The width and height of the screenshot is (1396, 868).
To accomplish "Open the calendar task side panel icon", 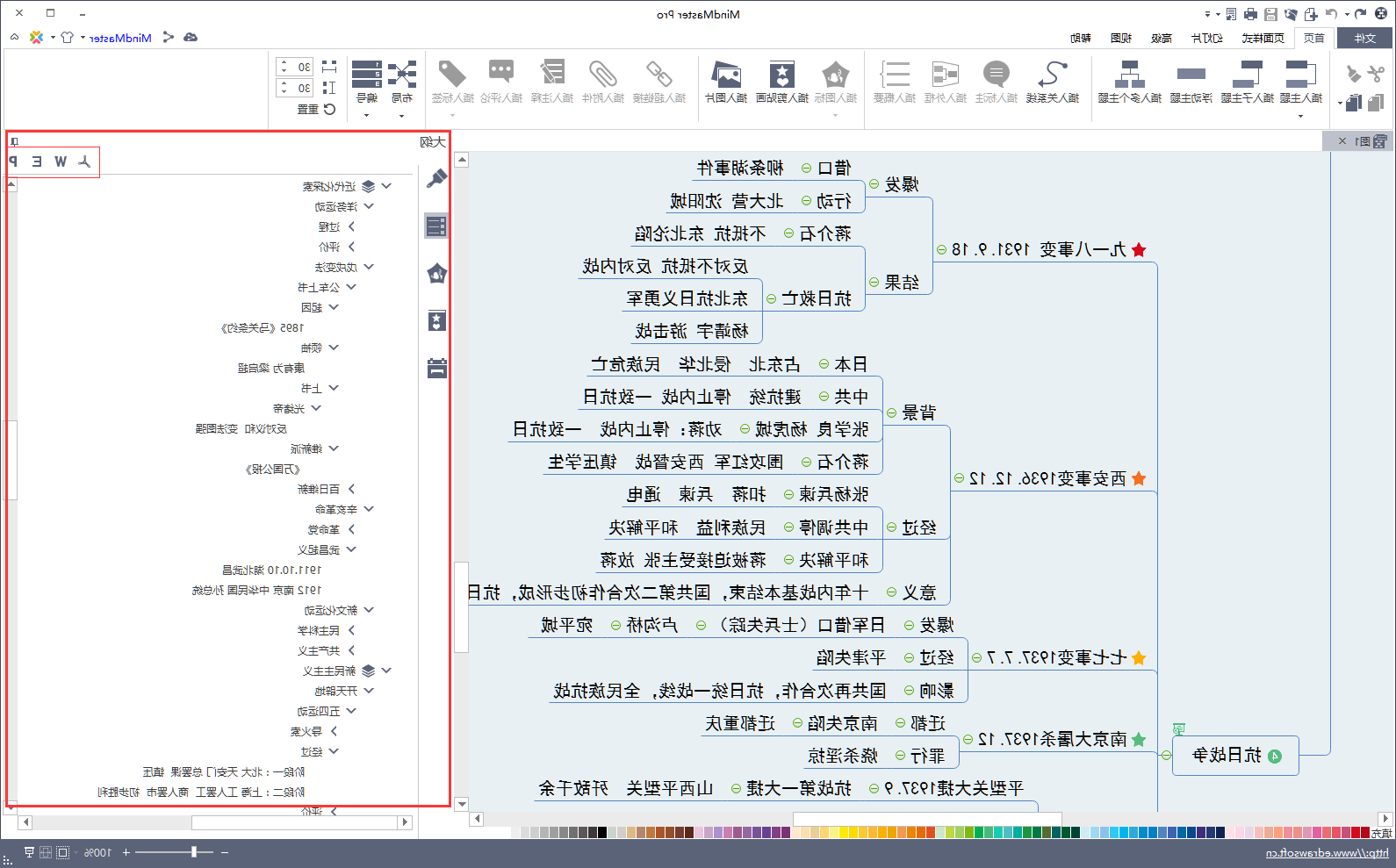I will click(x=436, y=368).
